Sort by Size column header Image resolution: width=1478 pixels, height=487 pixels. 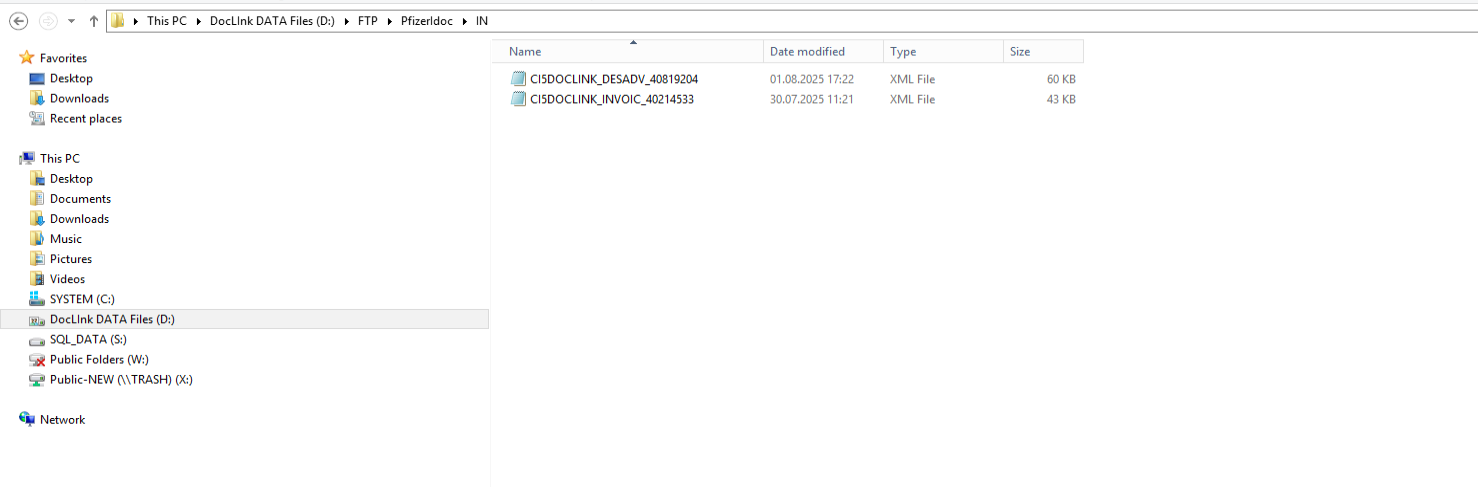point(1043,51)
